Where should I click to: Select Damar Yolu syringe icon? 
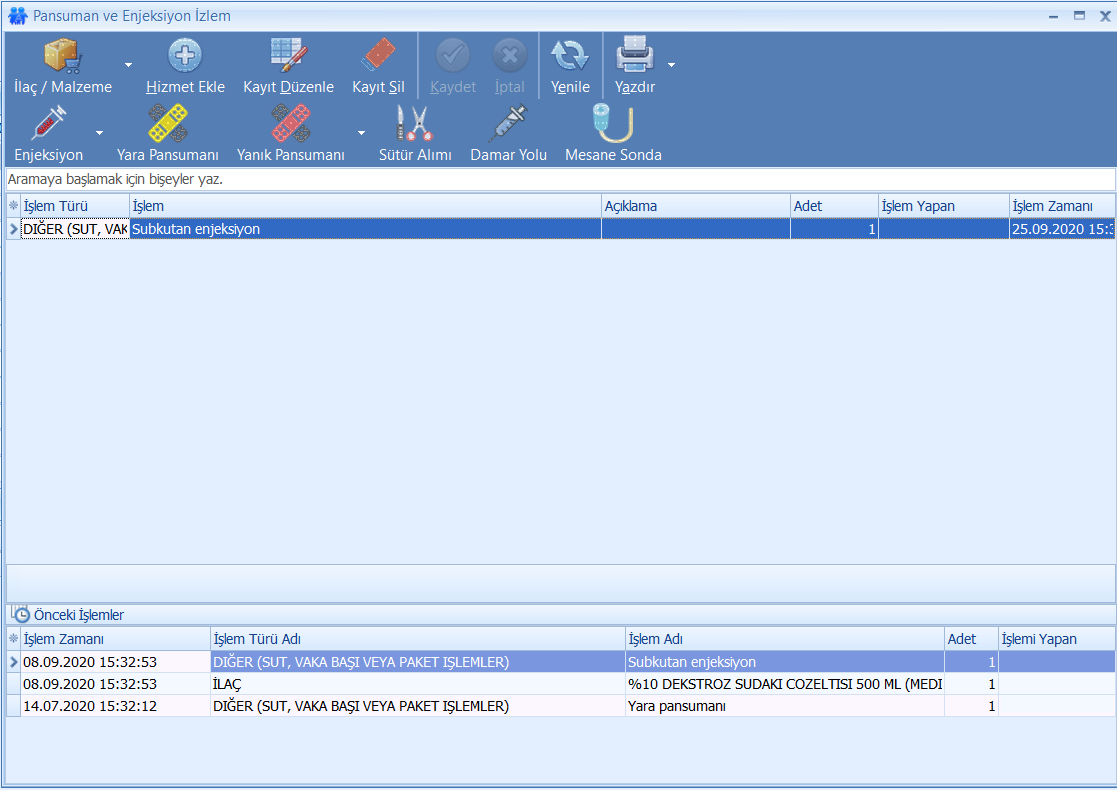[508, 125]
